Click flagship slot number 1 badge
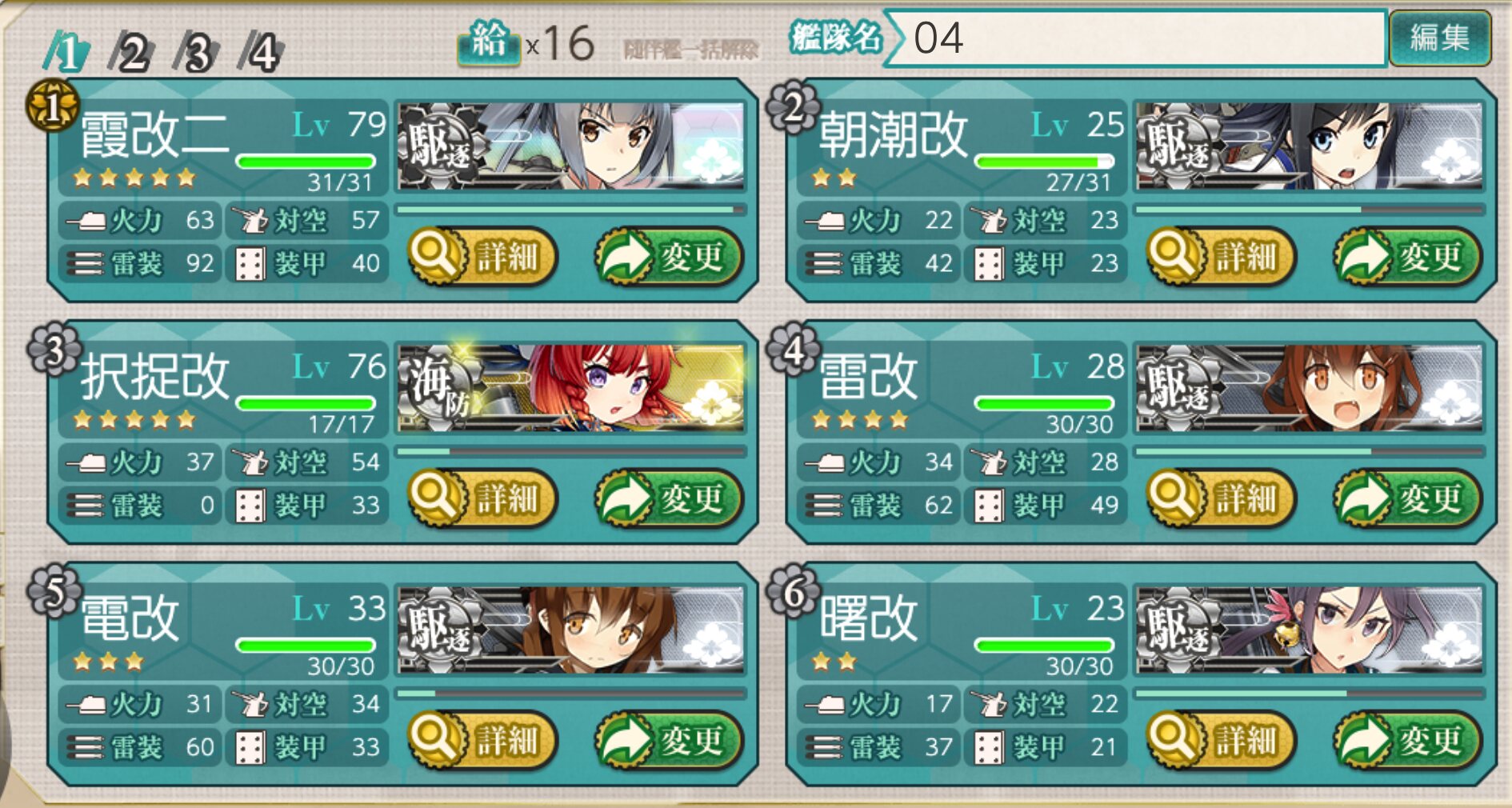 coord(52,106)
